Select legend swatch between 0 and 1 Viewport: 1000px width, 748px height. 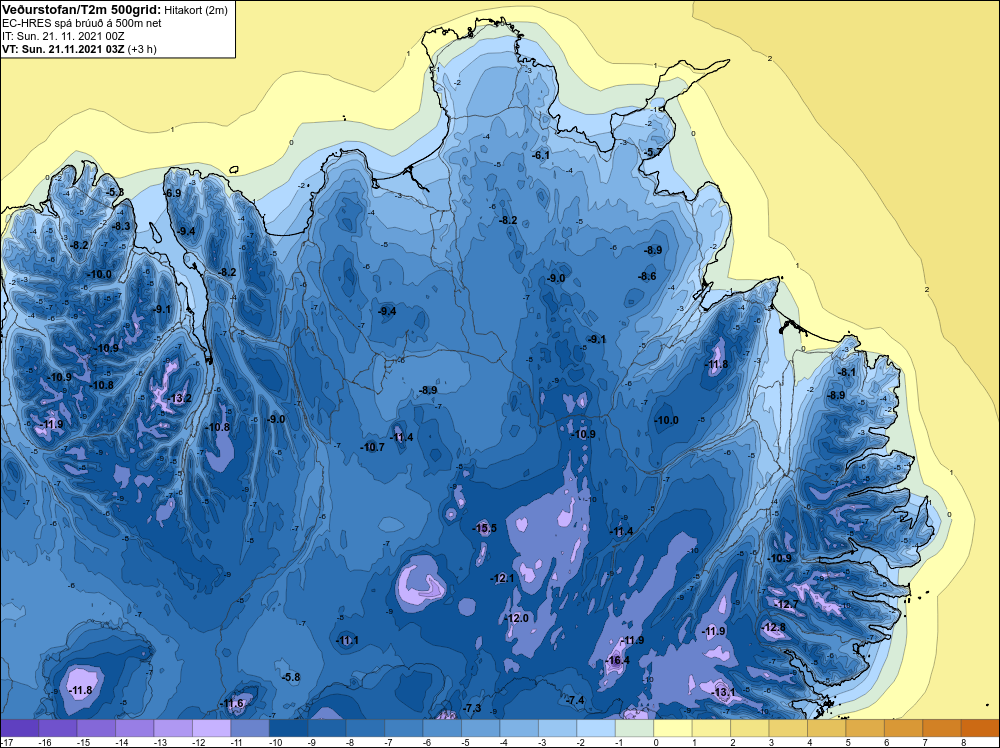pyautogui.click(x=673, y=728)
